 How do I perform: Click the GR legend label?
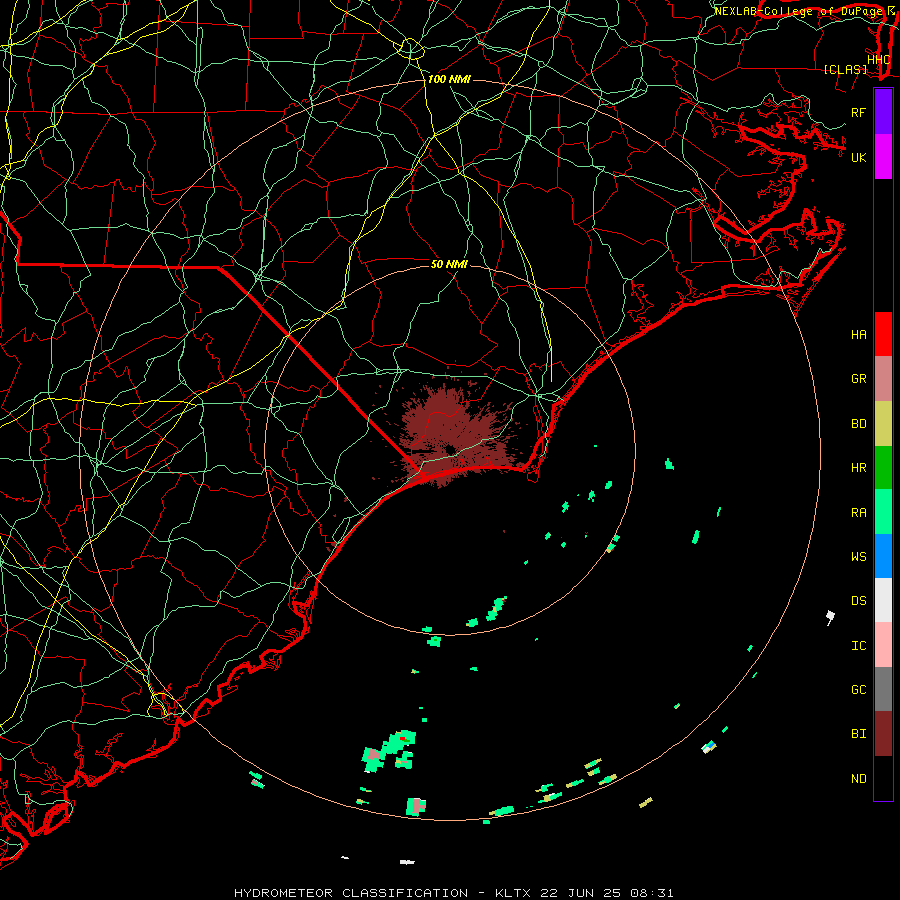[859, 379]
